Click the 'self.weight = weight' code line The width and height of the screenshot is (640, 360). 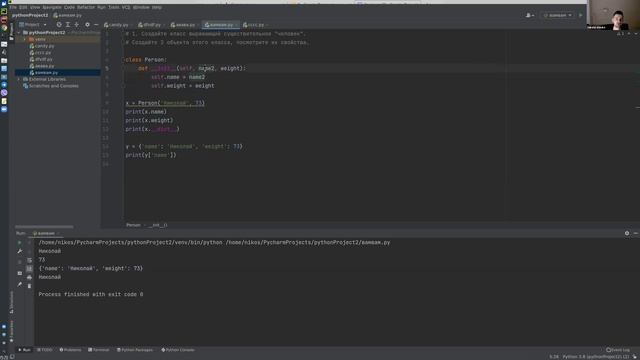click(x=182, y=86)
